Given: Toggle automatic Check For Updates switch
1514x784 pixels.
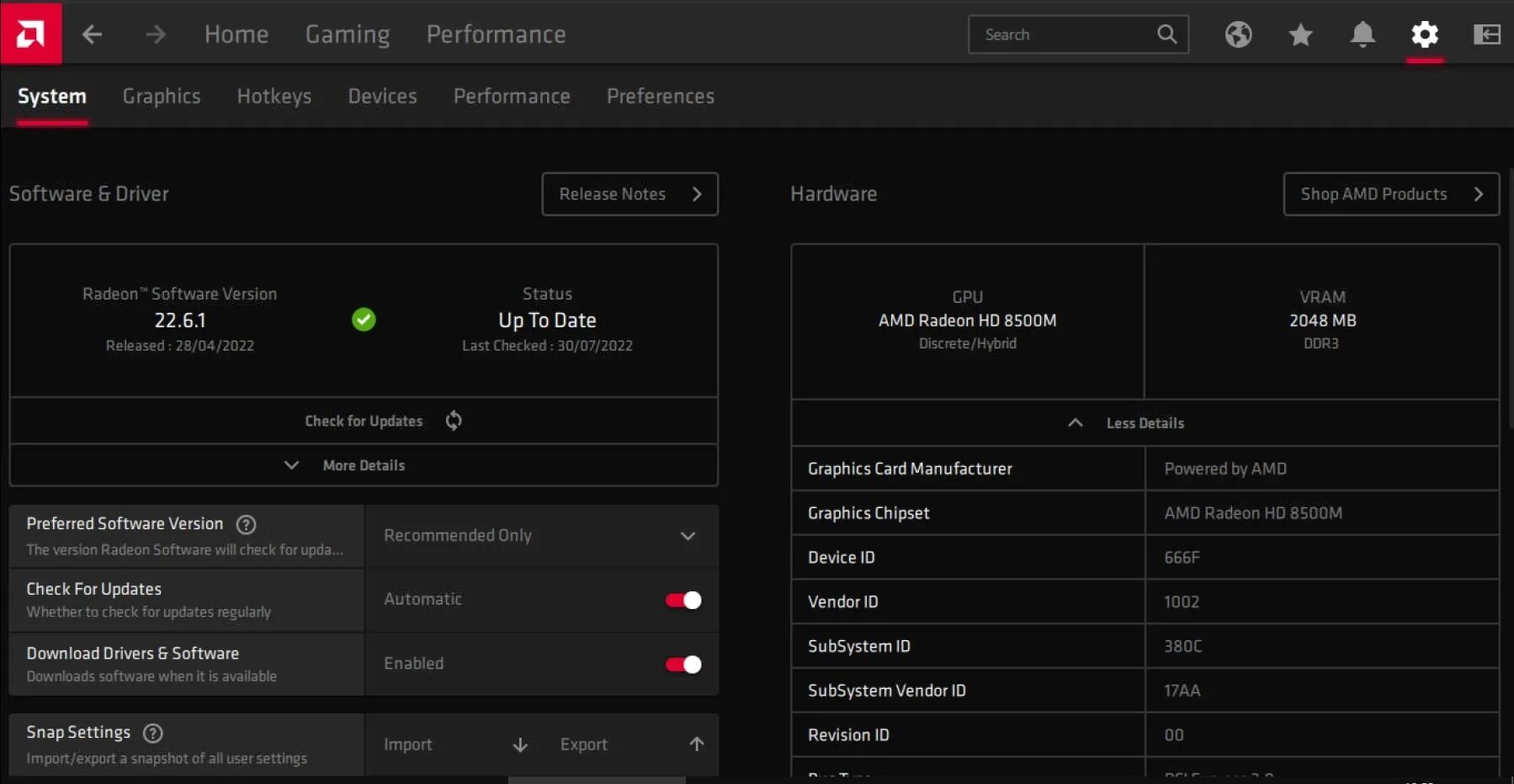Looking at the screenshot, I should point(683,600).
